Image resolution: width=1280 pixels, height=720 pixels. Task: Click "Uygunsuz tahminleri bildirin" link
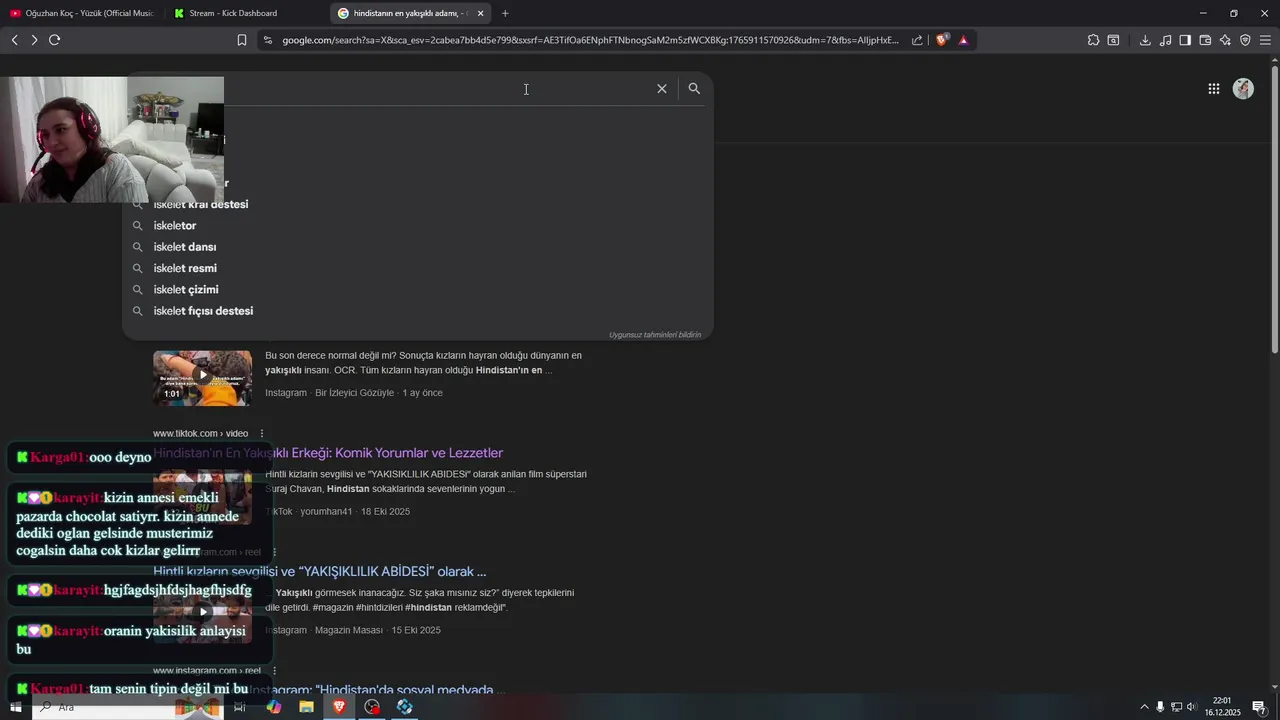pos(655,335)
